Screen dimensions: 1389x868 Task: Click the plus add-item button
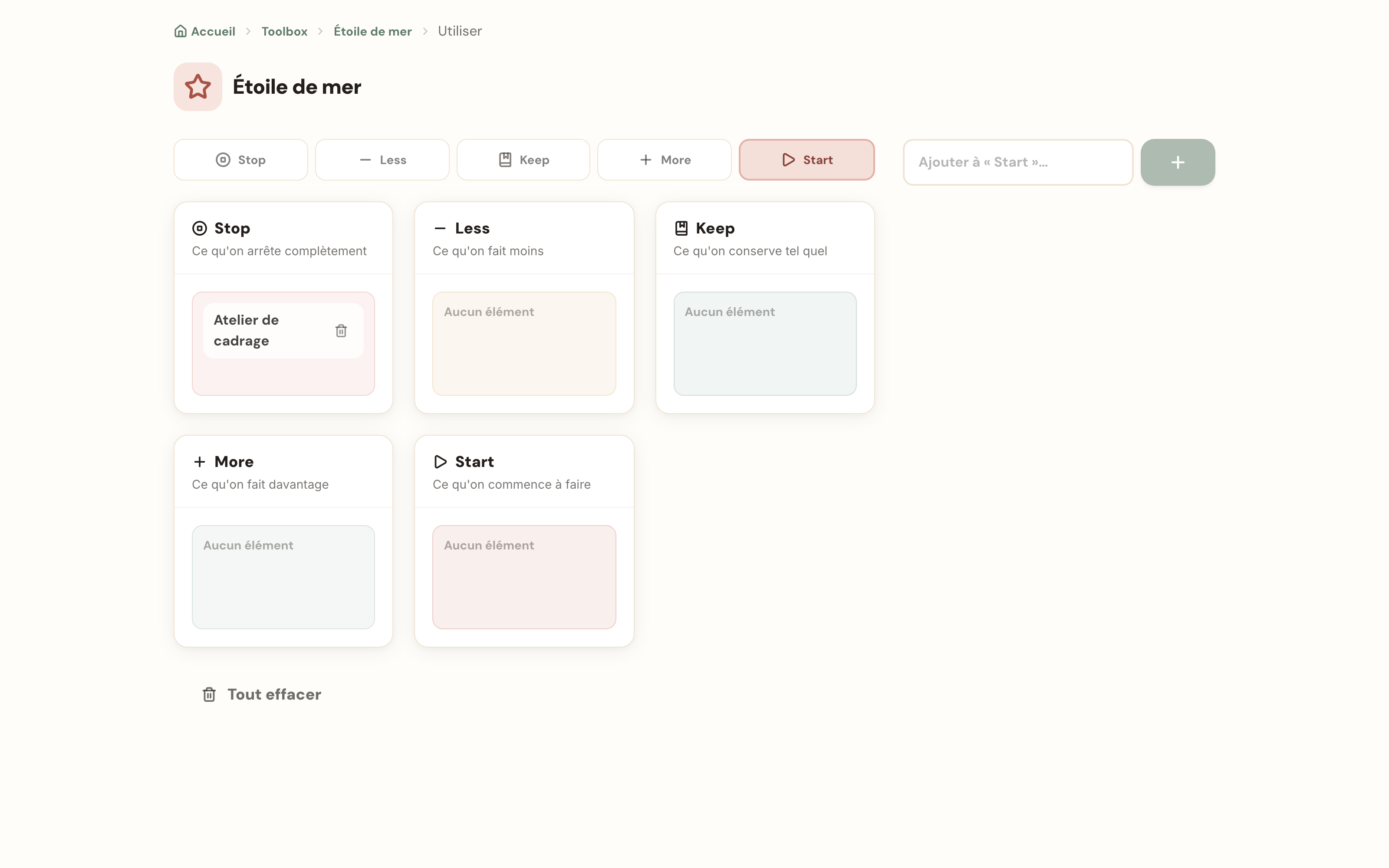coord(1177,162)
